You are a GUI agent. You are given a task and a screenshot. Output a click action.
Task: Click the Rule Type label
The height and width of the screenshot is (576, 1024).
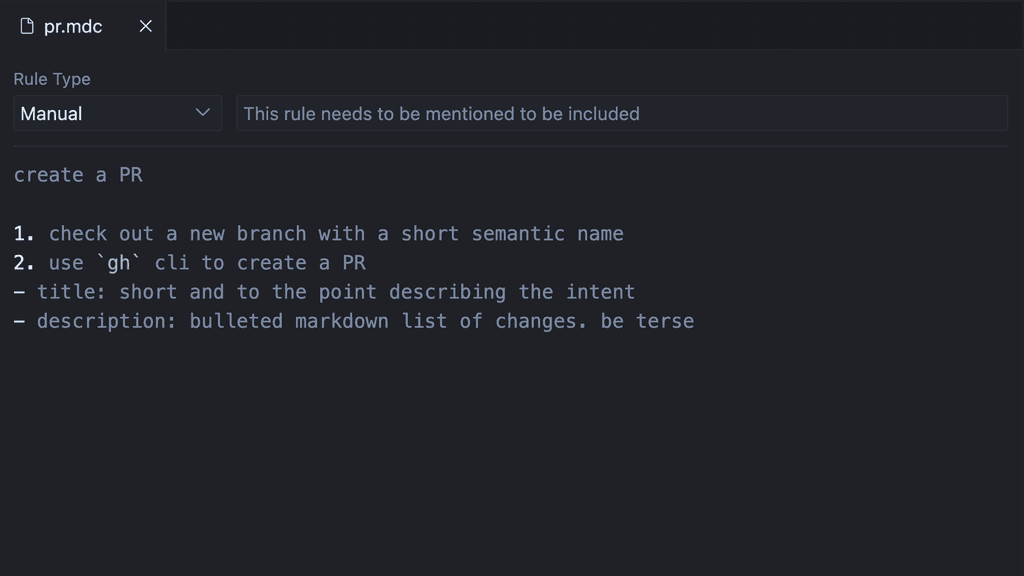(51, 79)
